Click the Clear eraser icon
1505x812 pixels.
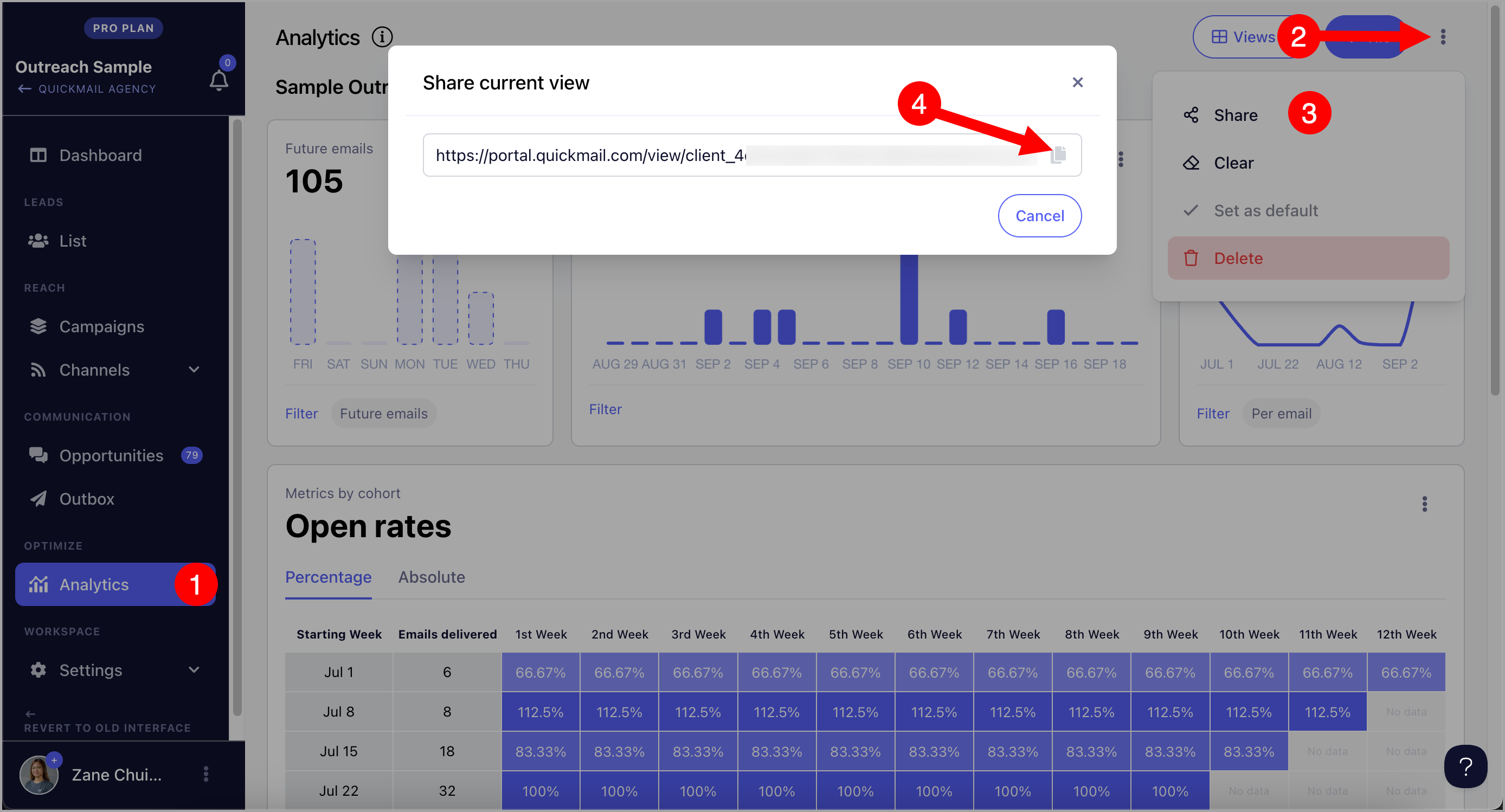(x=1191, y=163)
